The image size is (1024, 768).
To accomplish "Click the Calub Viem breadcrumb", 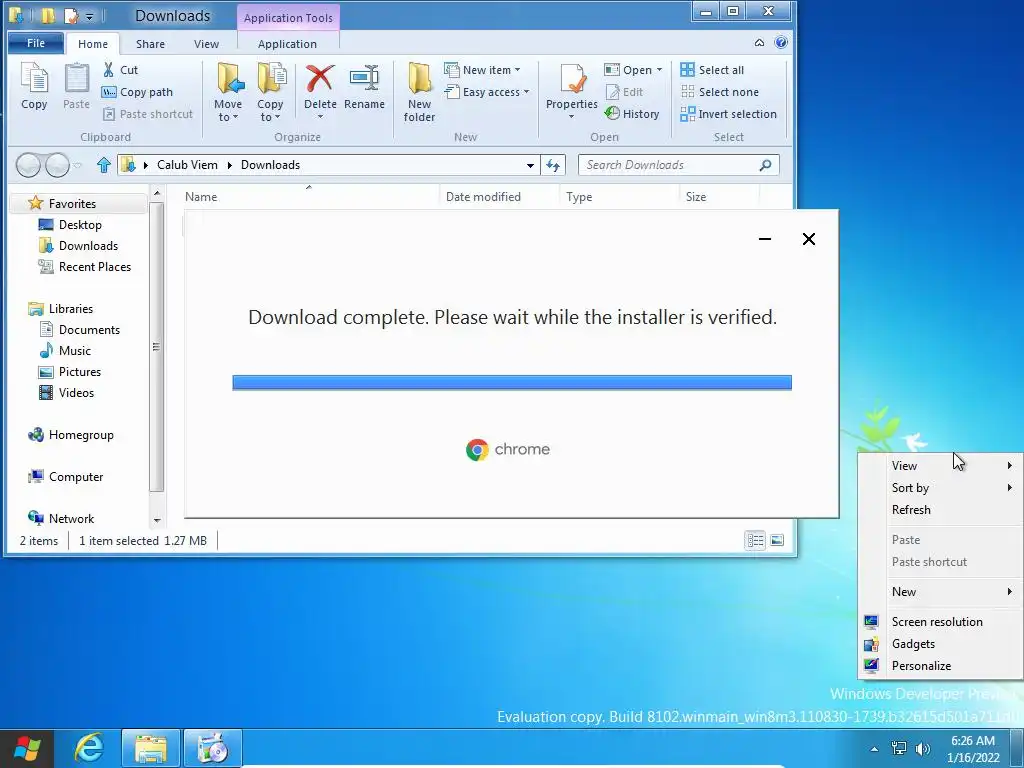I will tap(187, 165).
